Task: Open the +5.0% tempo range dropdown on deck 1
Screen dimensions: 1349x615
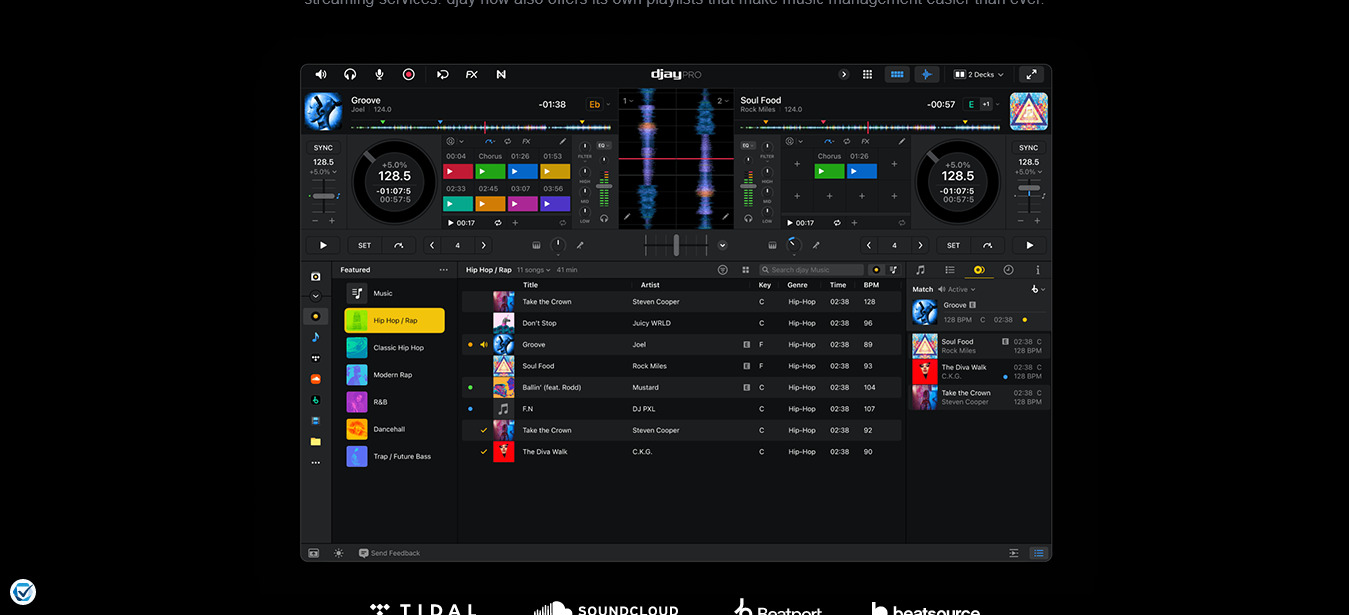Action: 323,172
